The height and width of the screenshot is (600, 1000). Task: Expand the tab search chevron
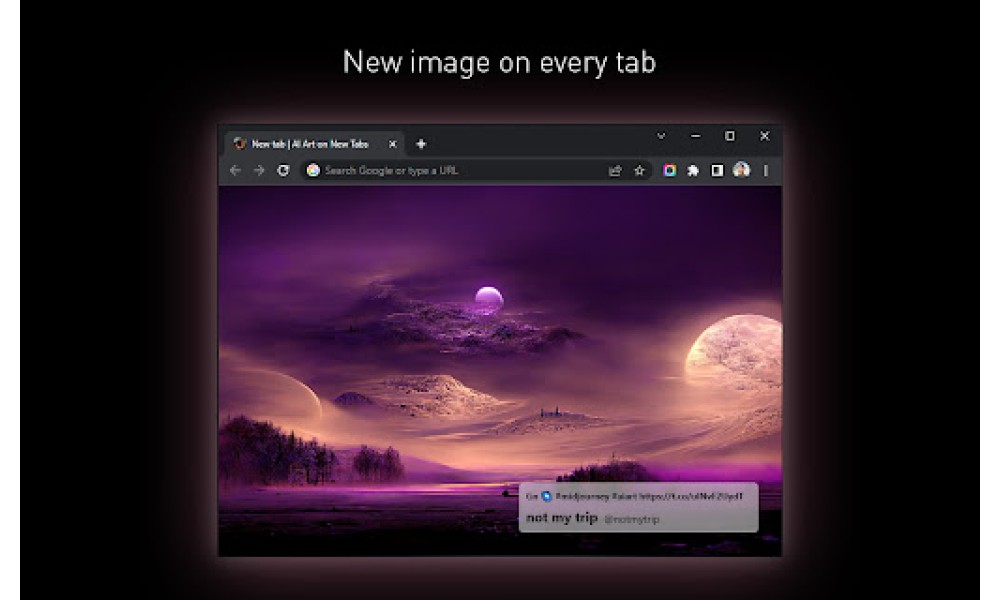[661, 136]
